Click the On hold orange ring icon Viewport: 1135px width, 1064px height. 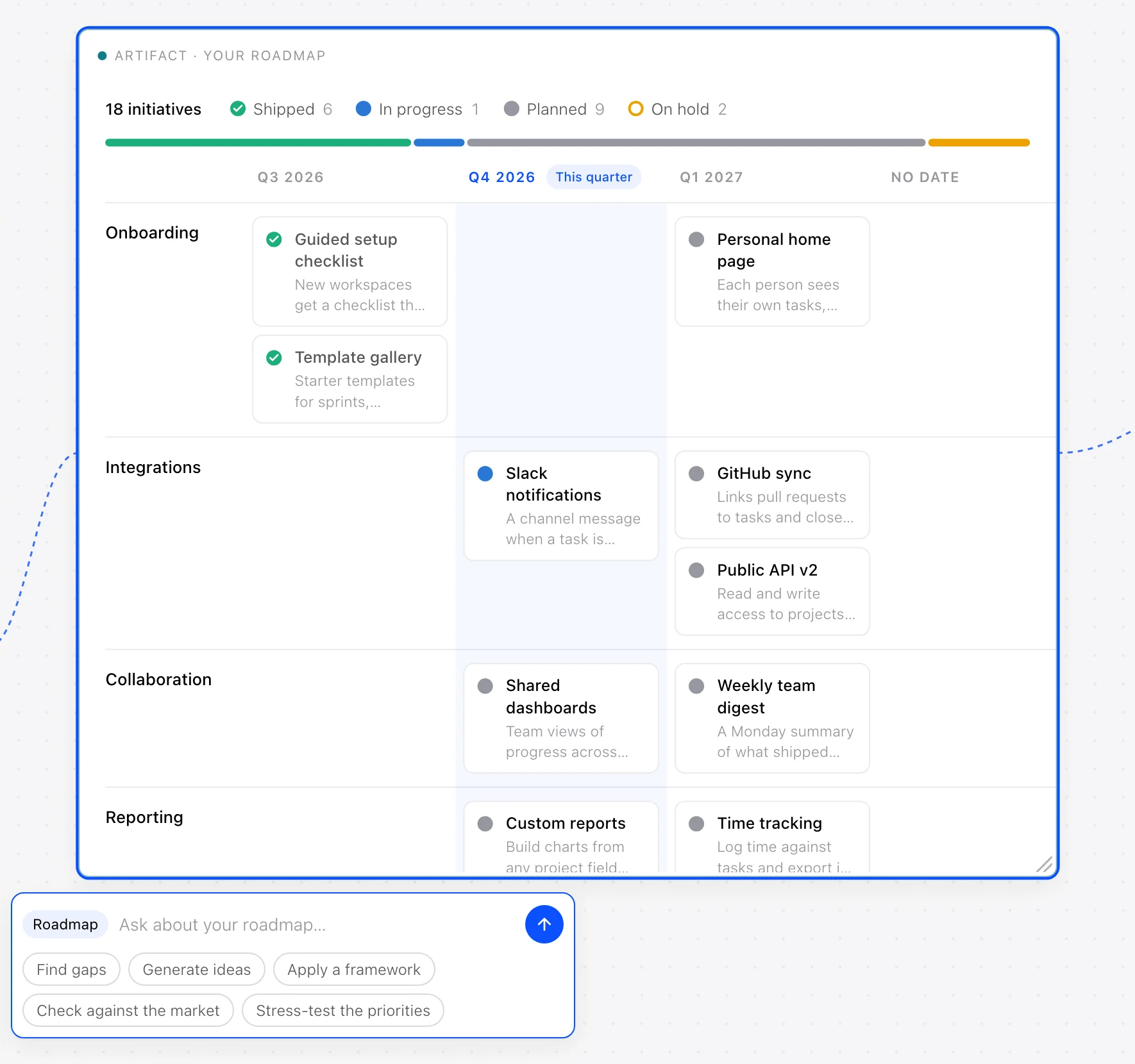pos(635,109)
